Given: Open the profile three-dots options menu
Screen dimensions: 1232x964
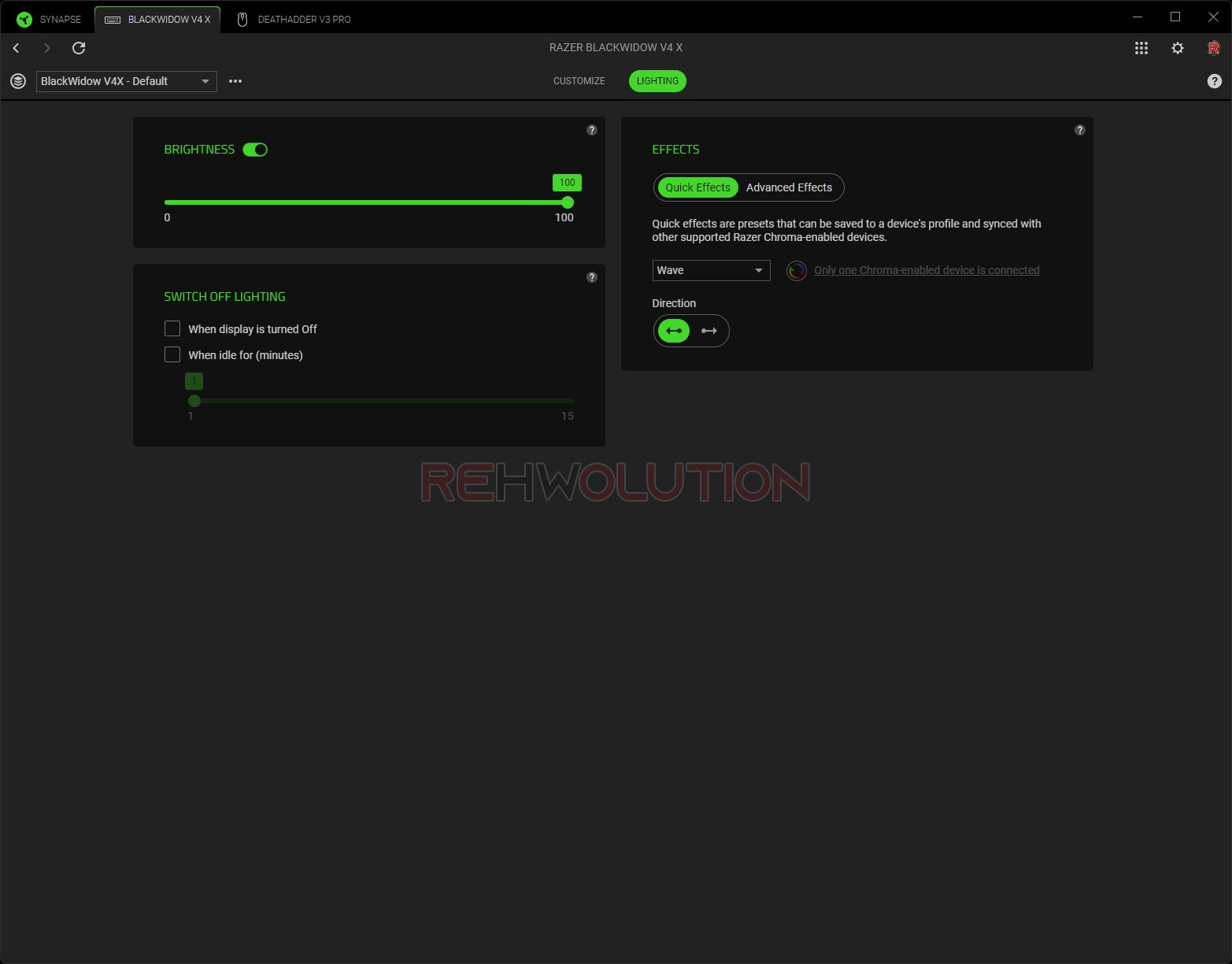Looking at the screenshot, I should [235, 81].
